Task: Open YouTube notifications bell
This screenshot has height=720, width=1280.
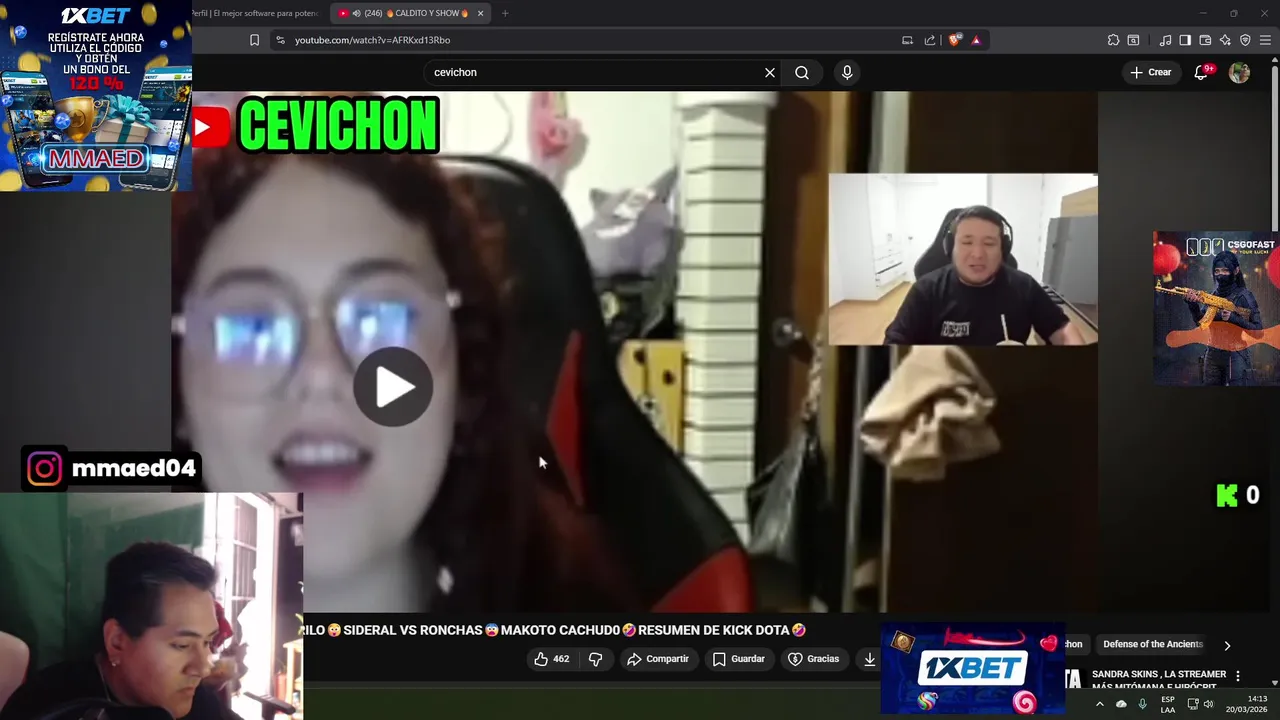Action: coord(1202,72)
